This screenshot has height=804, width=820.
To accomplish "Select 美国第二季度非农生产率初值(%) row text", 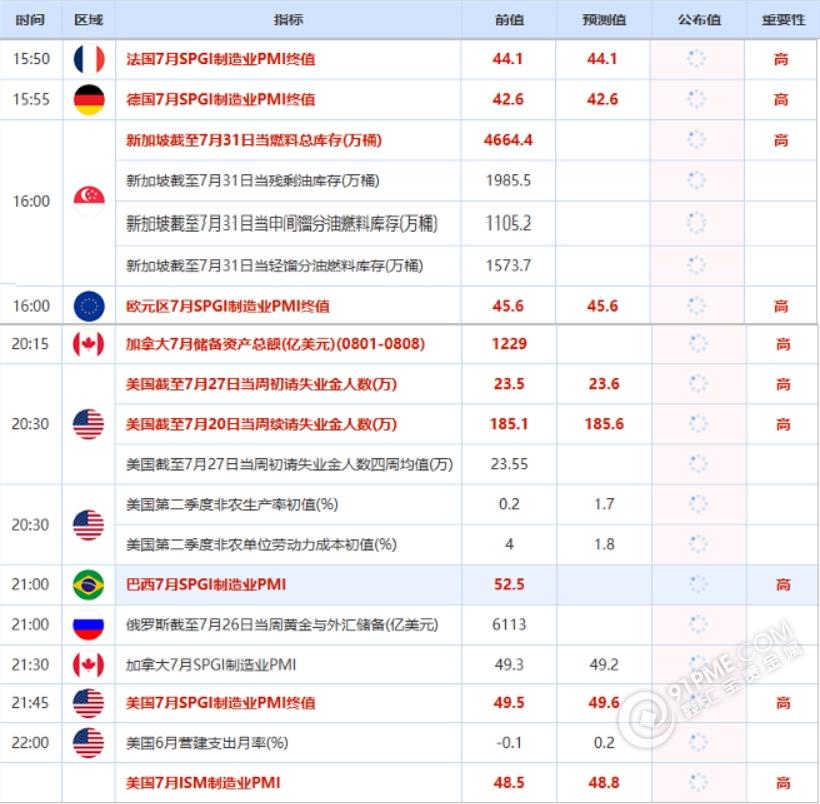I will [232, 504].
